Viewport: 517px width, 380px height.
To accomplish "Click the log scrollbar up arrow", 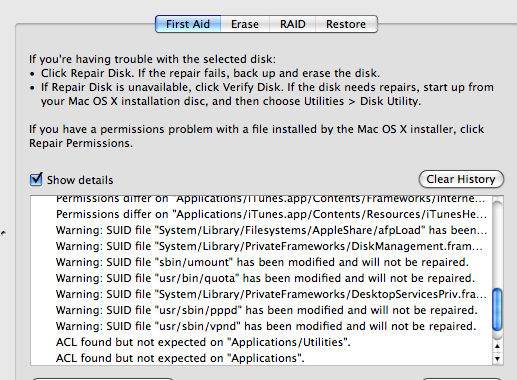I will pyautogui.click(x=497, y=347).
